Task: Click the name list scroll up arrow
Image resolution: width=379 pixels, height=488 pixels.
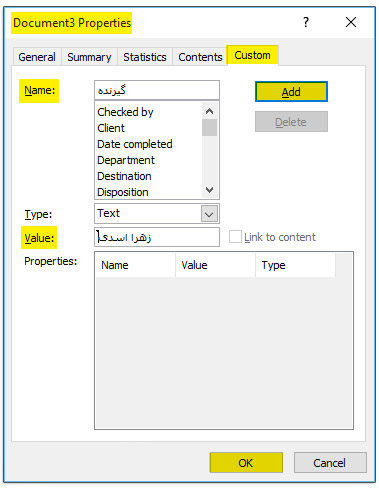Action: click(209, 111)
